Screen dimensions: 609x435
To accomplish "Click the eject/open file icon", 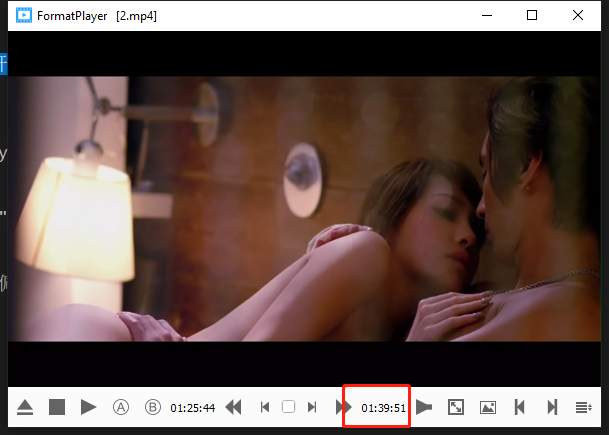I will (x=25, y=407).
